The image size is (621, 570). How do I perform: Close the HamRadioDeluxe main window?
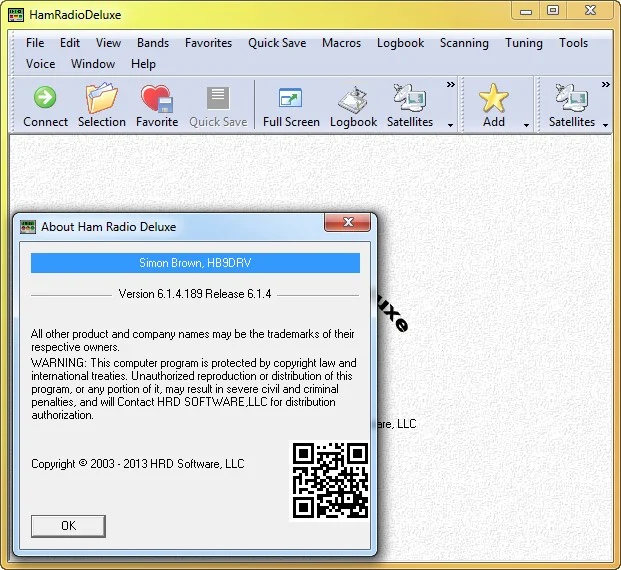point(590,11)
